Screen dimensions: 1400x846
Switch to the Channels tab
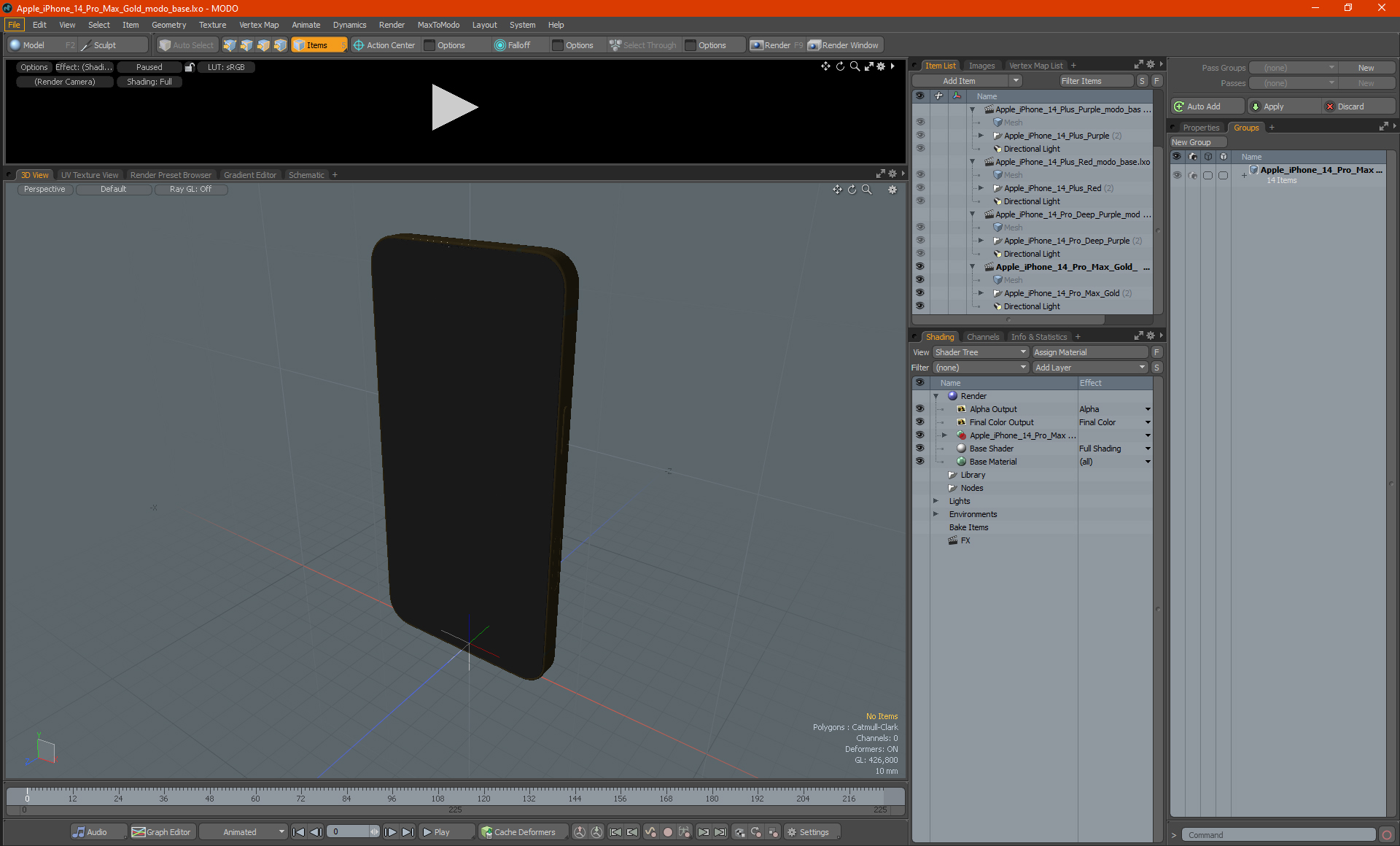point(982,337)
